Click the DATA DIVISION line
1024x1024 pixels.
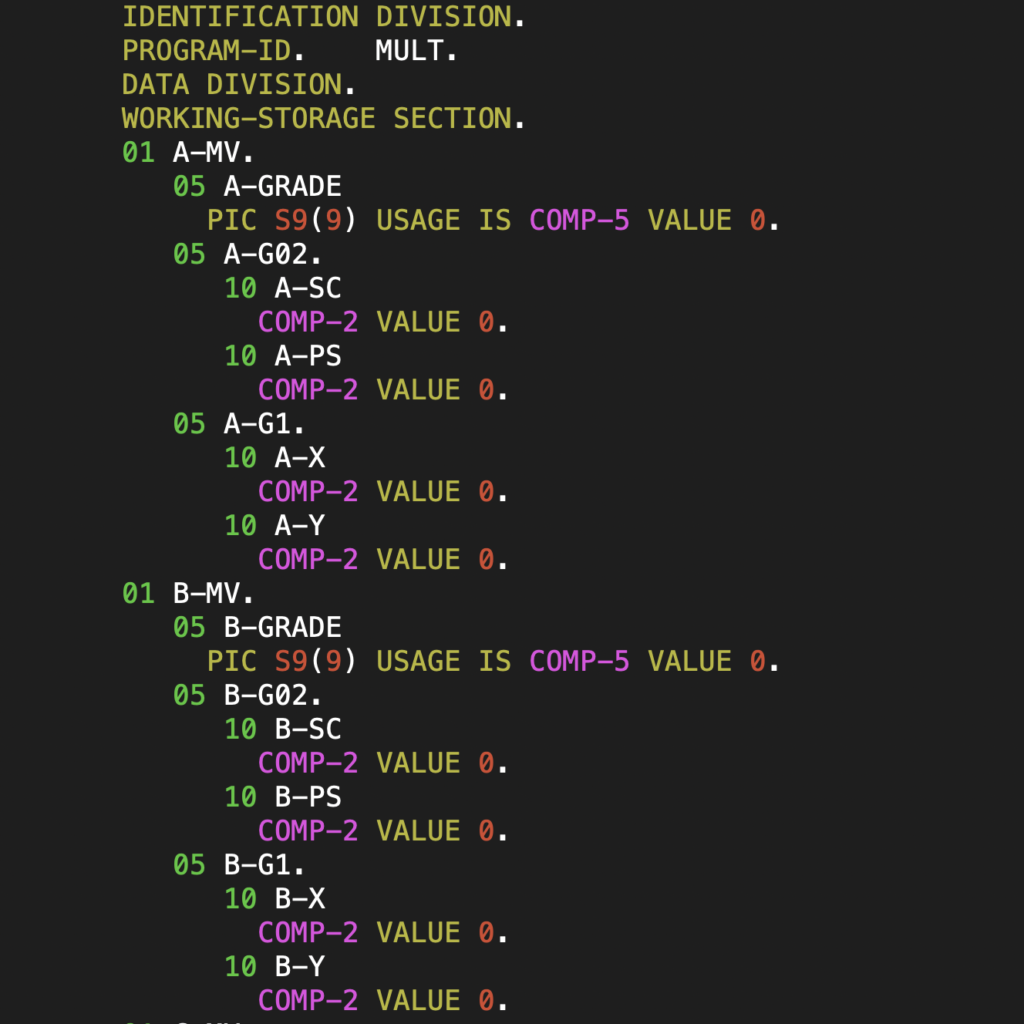(x=238, y=85)
